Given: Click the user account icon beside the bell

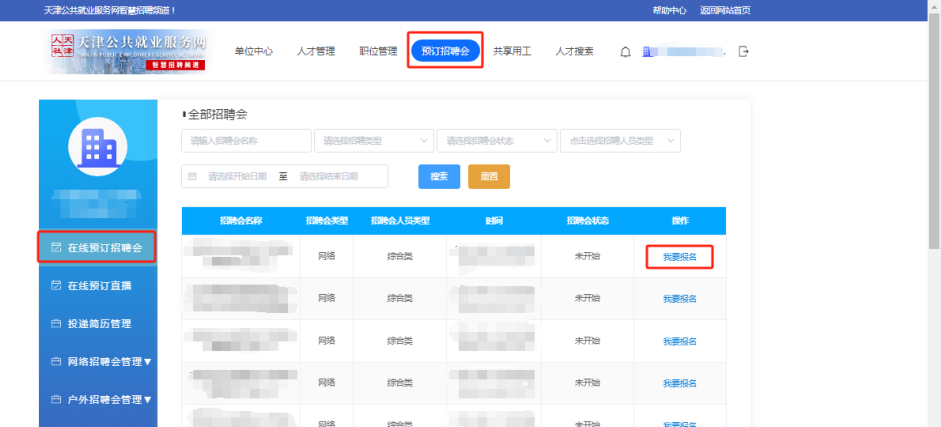Looking at the screenshot, I should (647, 51).
